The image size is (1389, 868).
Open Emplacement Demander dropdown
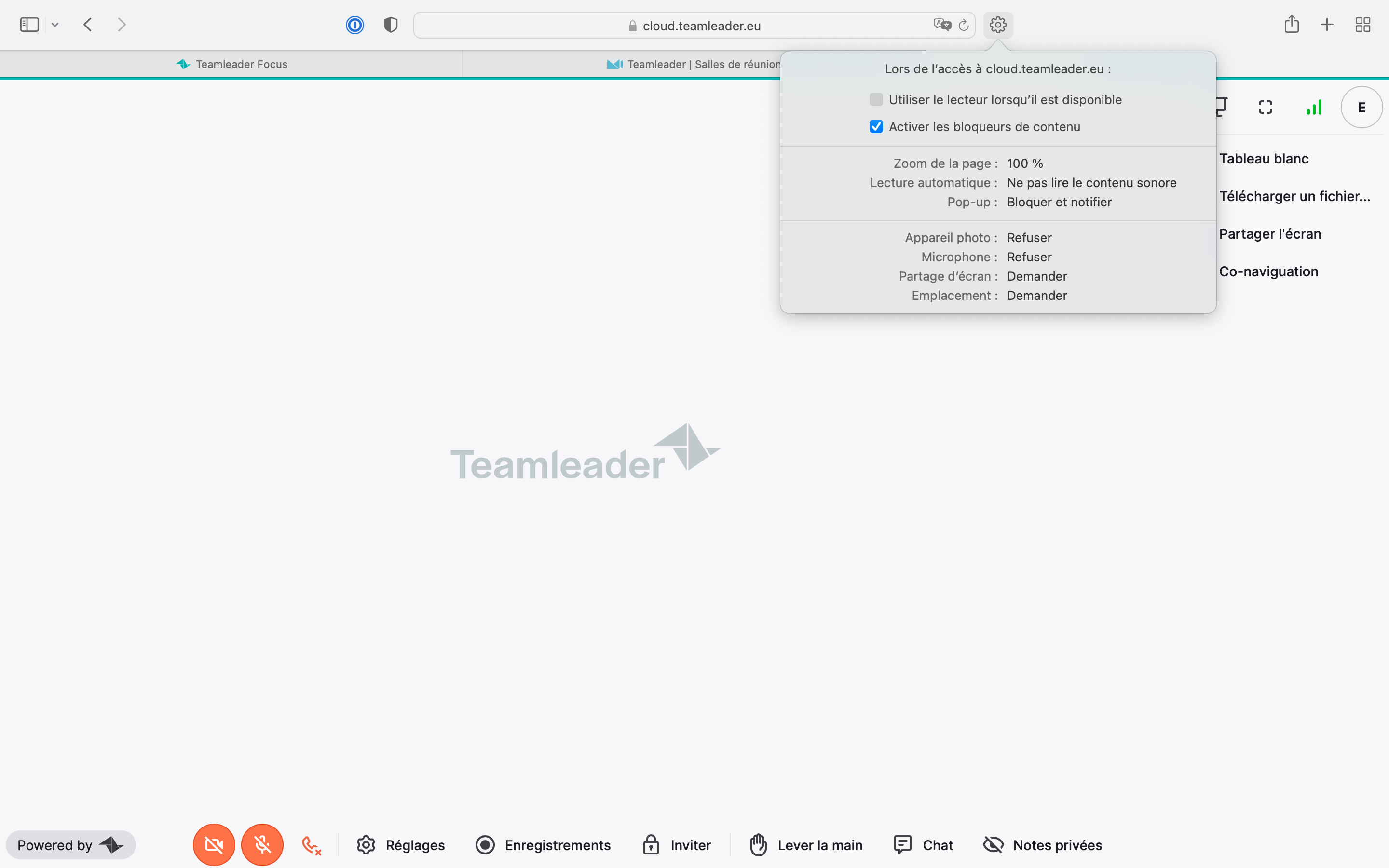point(1036,296)
